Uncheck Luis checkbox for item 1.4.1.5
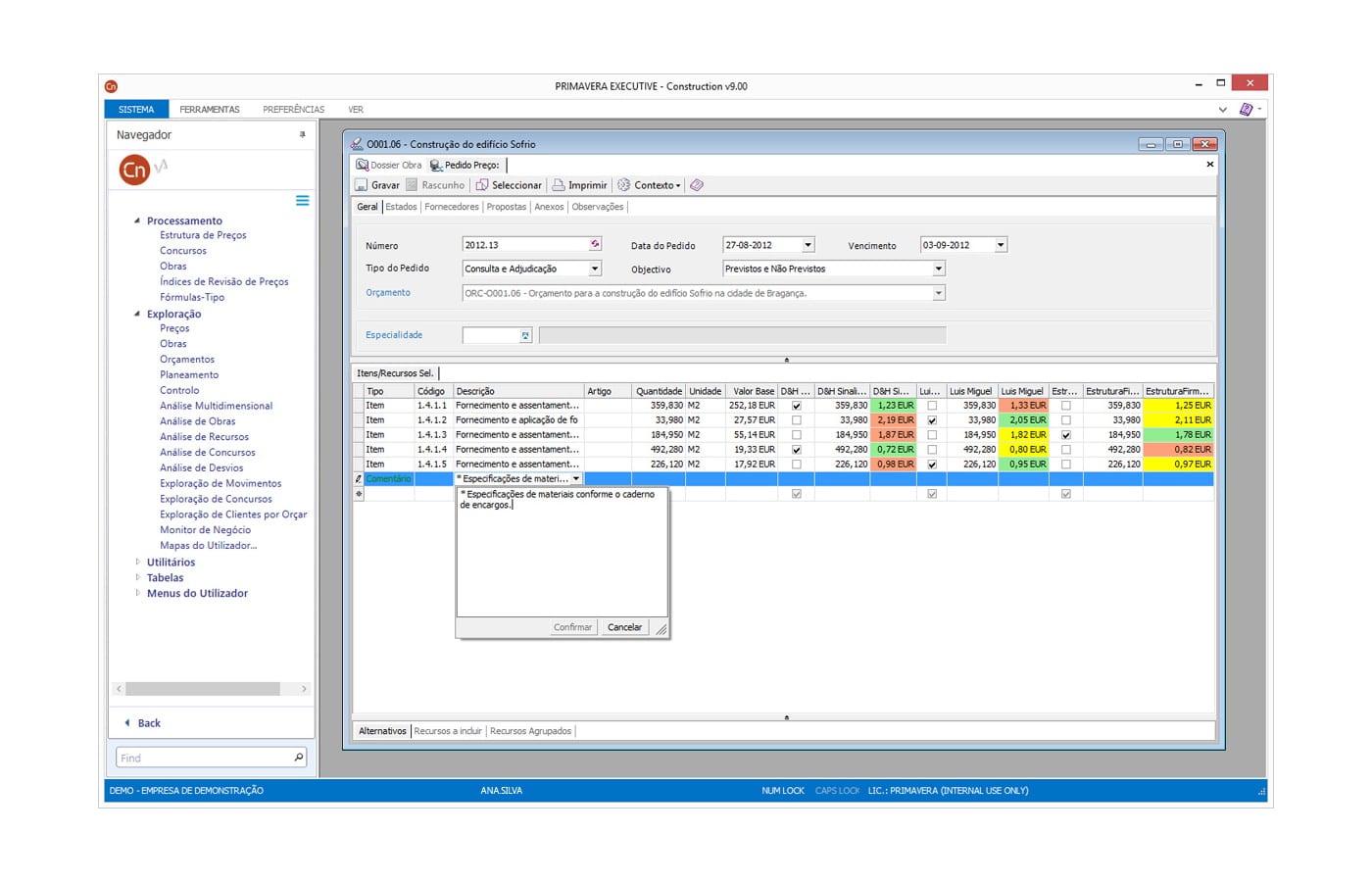1372x882 pixels. 932,465
